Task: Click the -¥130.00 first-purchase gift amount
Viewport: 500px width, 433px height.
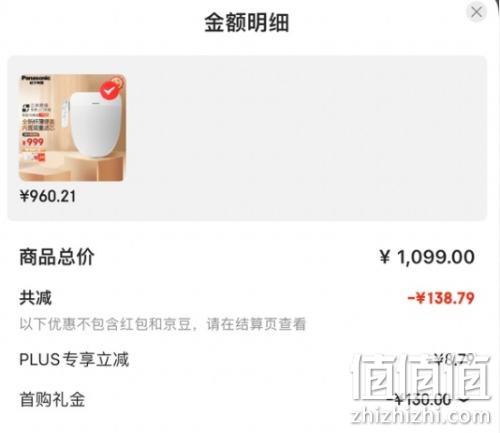Action: (x=421, y=399)
